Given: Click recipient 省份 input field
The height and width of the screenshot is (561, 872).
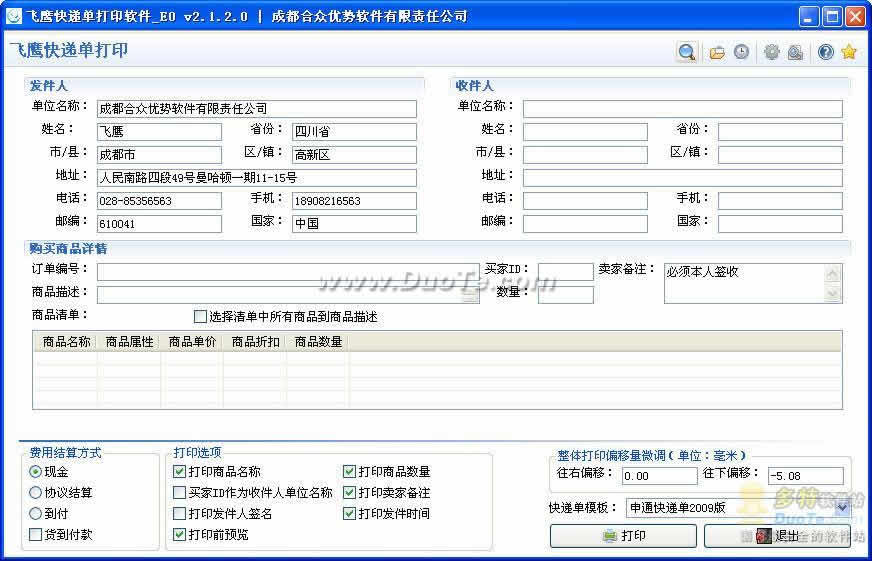Looking at the screenshot, I should tap(780, 131).
